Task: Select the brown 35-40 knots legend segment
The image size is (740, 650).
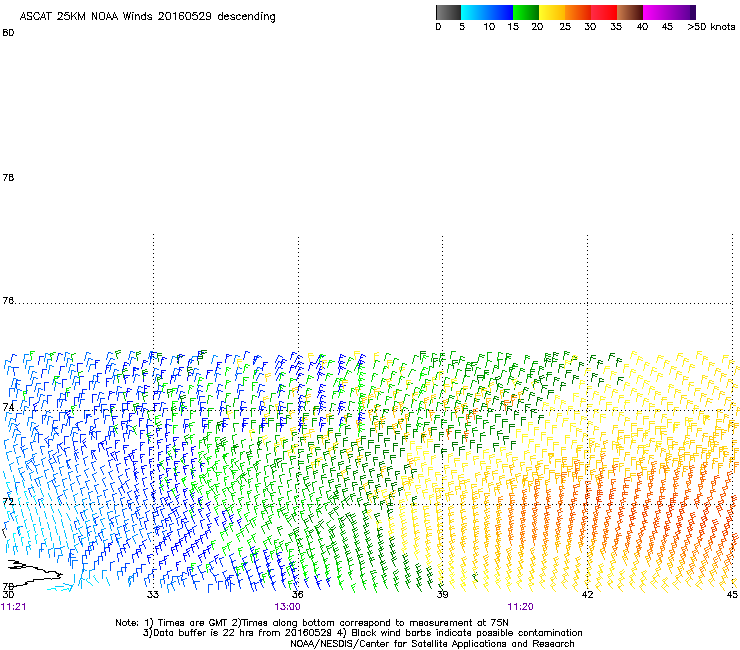Action: tap(630, 12)
